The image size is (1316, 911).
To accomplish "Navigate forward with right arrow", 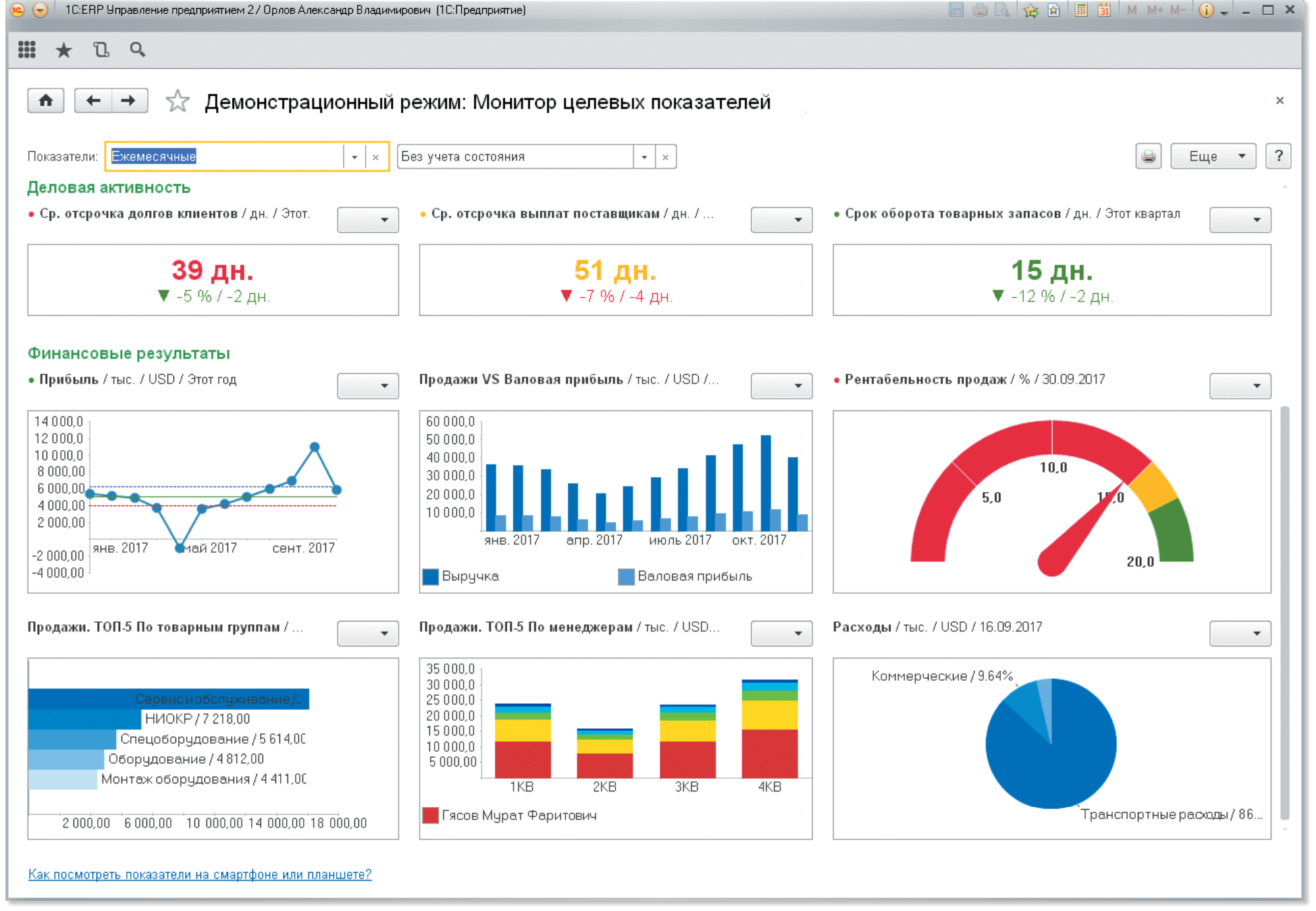I will click(x=128, y=101).
